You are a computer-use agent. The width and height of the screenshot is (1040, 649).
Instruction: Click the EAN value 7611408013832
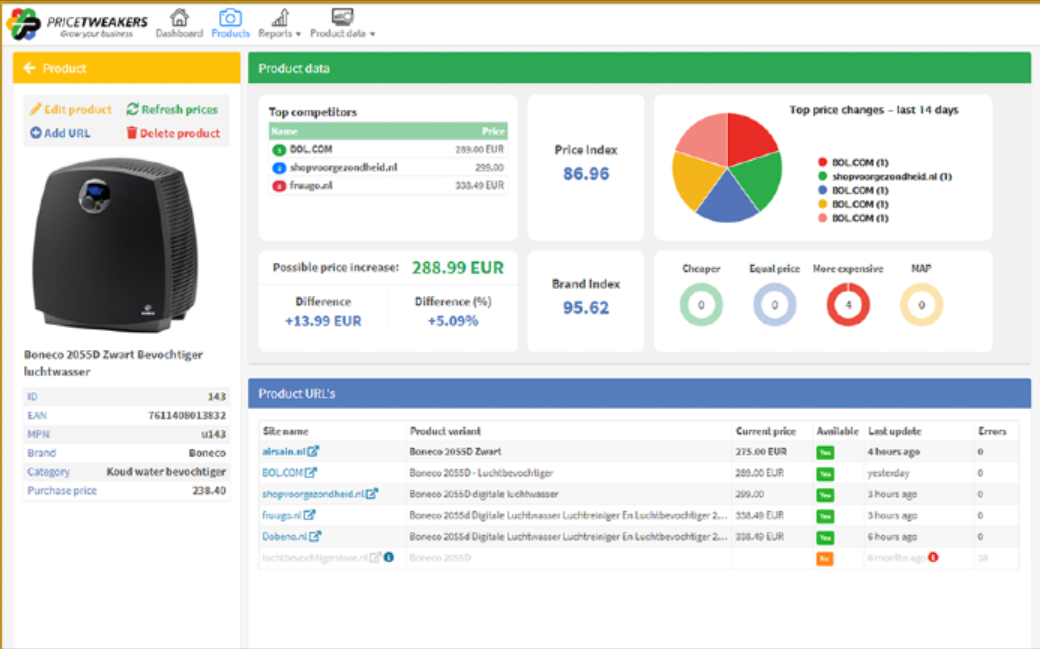[187, 415]
